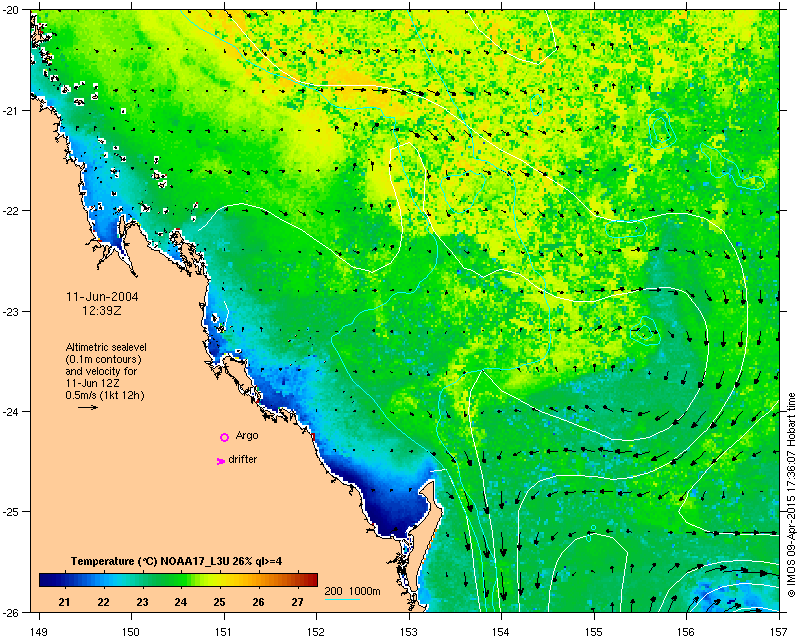Screen dimensions: 800x640
Task: Click the "drifter" legend label
Action: 242,459
